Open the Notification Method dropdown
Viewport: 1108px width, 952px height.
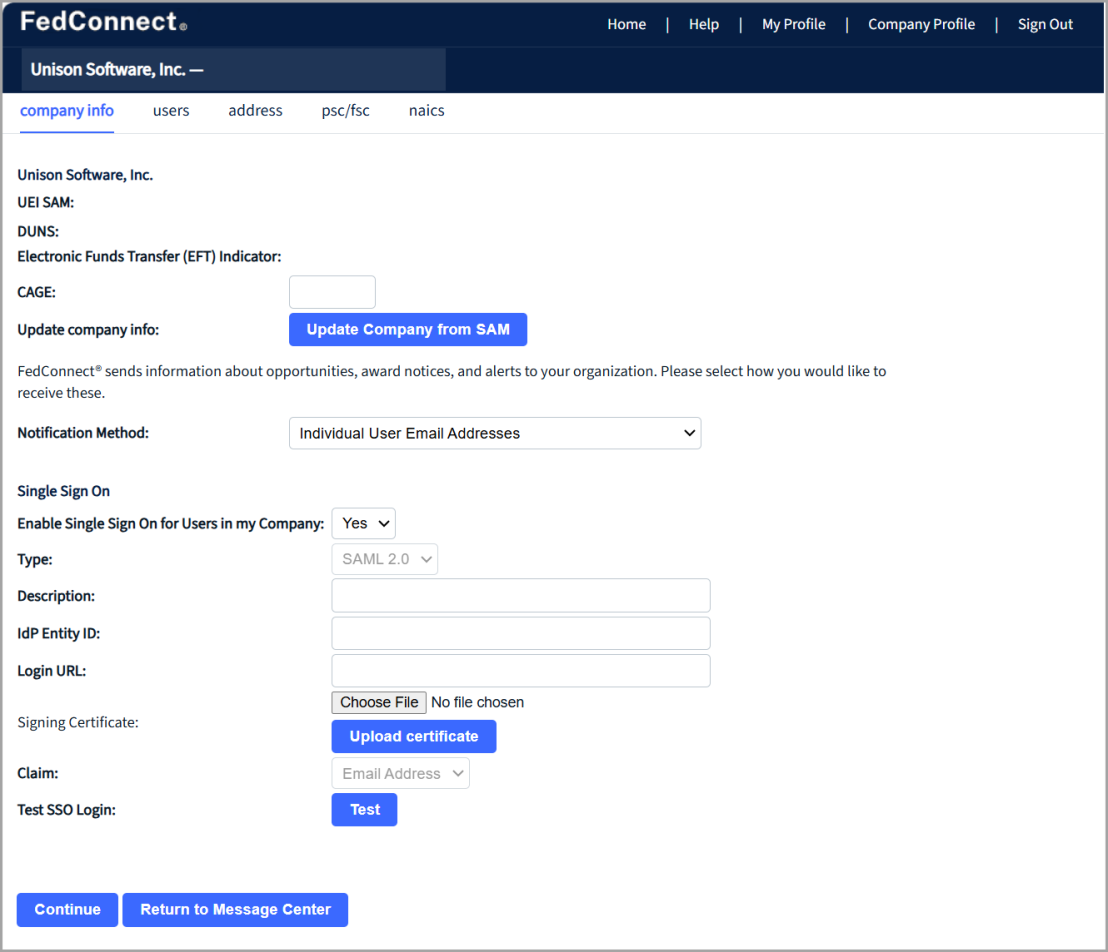point(495,433)
